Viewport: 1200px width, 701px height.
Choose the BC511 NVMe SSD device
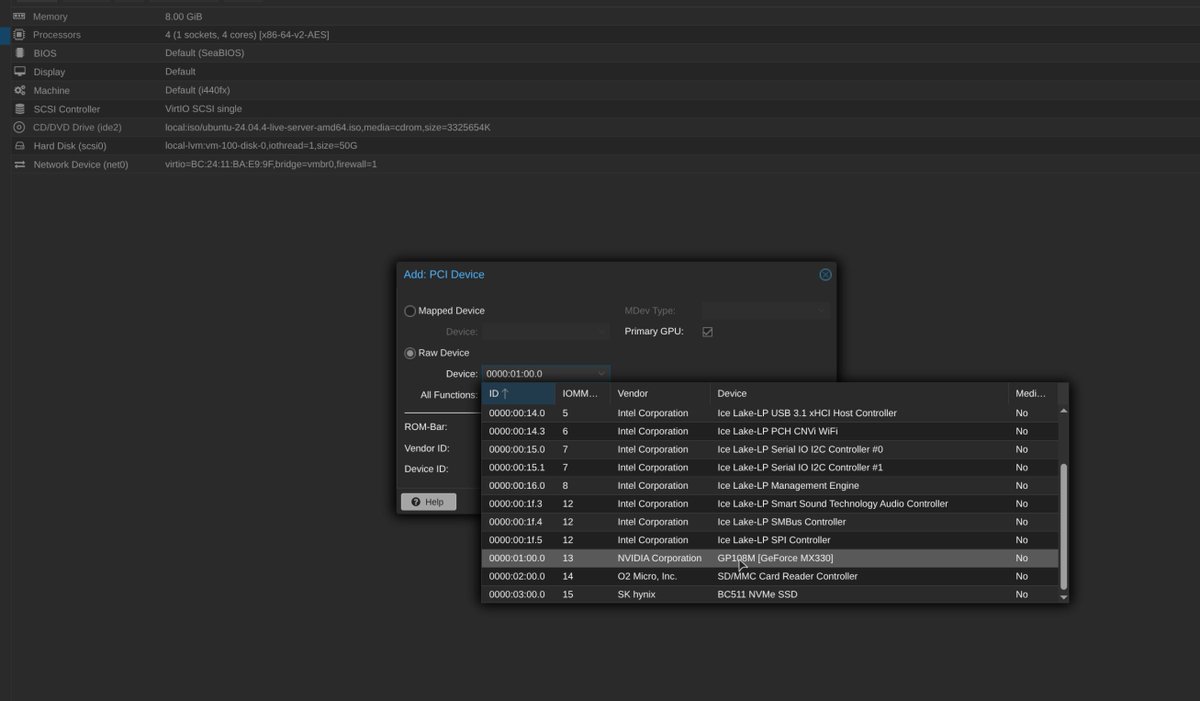770,594
